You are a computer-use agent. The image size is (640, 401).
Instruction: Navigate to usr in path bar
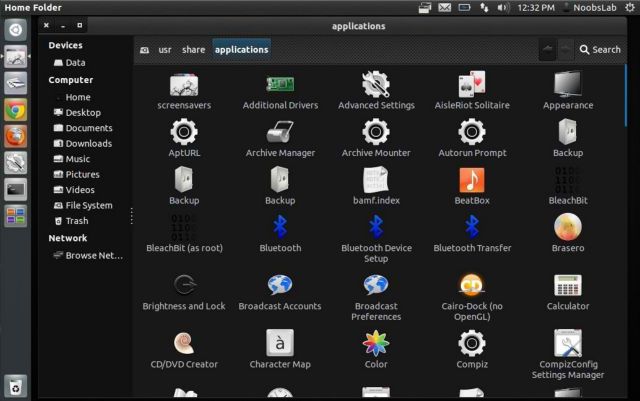(164, 50)
